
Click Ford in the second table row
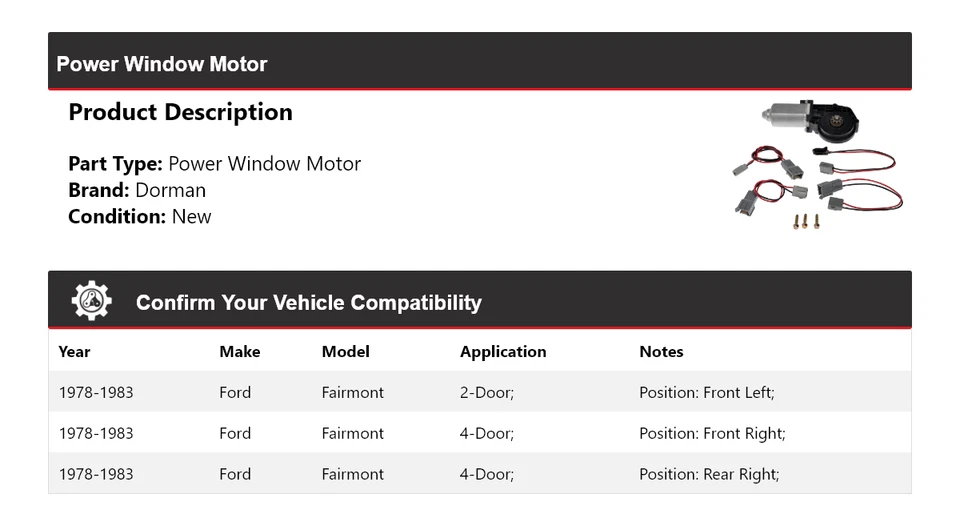pos(235,433)
